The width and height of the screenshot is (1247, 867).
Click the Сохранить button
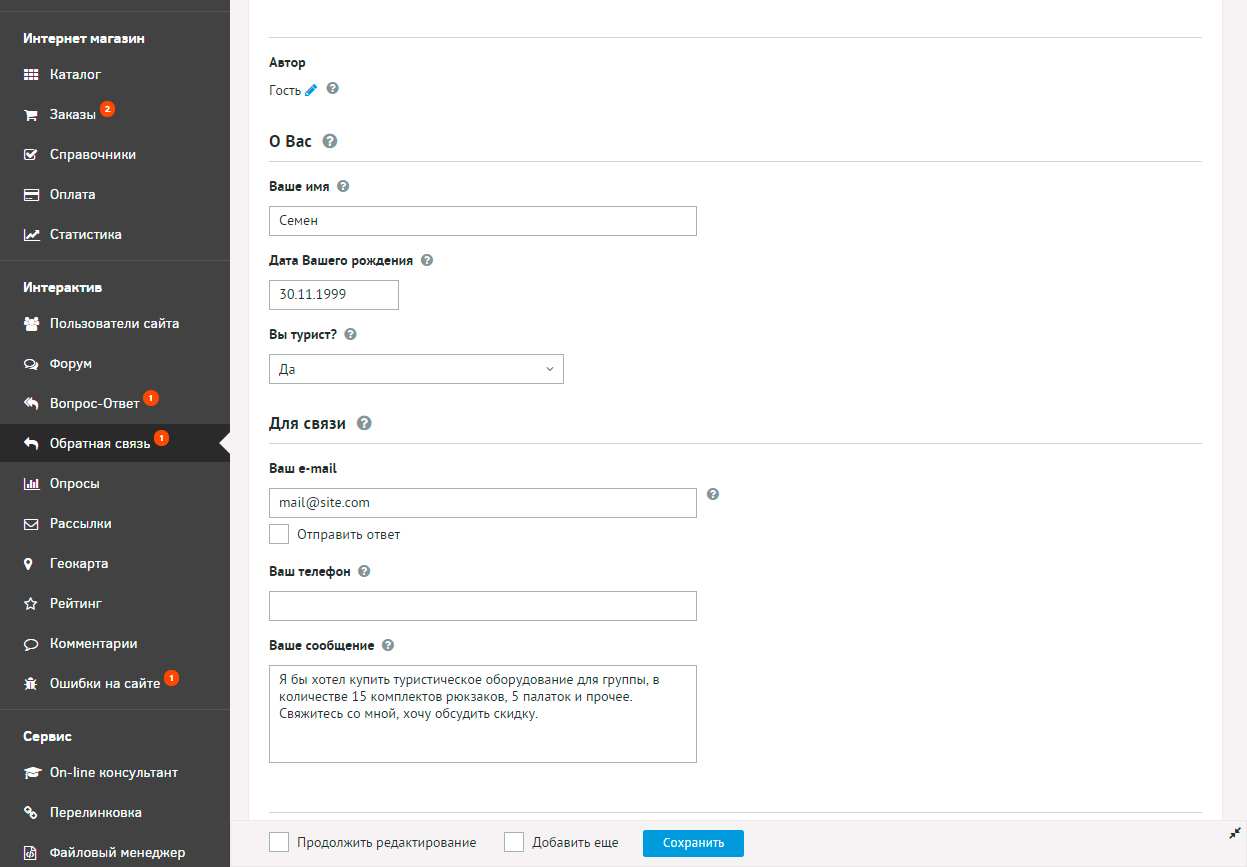pos(693,843)
